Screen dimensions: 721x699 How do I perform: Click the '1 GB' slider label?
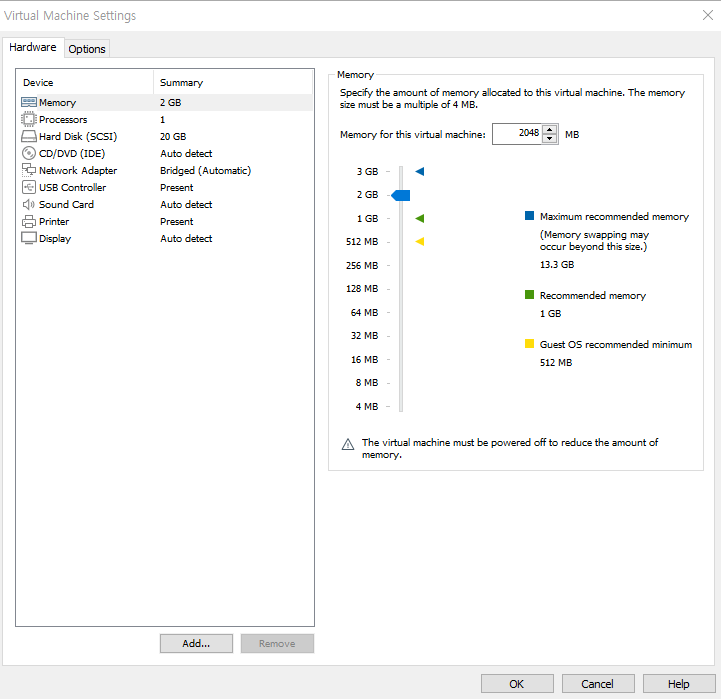click(x=367, y=218)
